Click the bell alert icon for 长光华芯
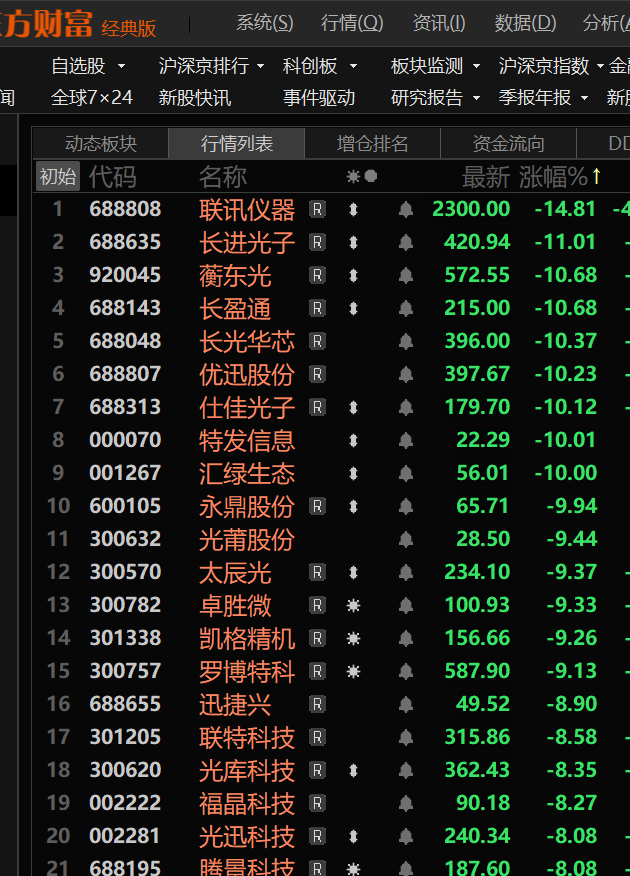 click(x=406, y=341)
